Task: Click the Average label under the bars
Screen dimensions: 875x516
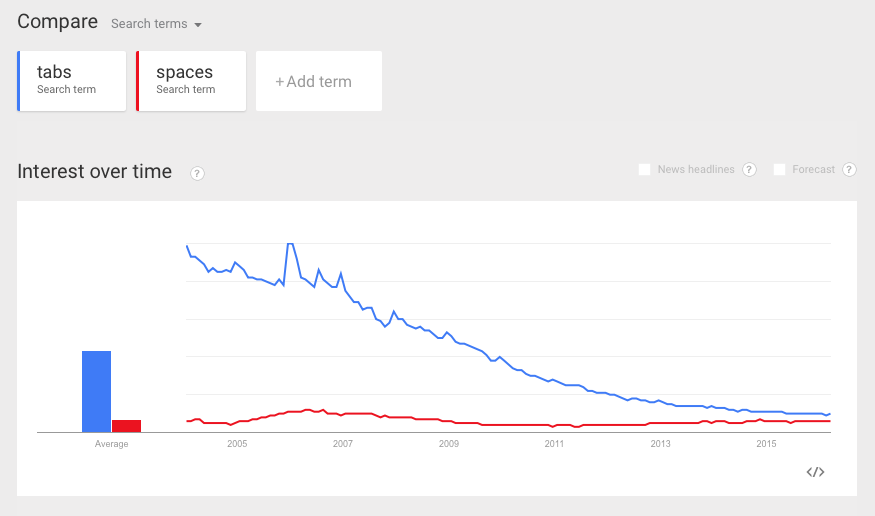Action: coord(111,444)
